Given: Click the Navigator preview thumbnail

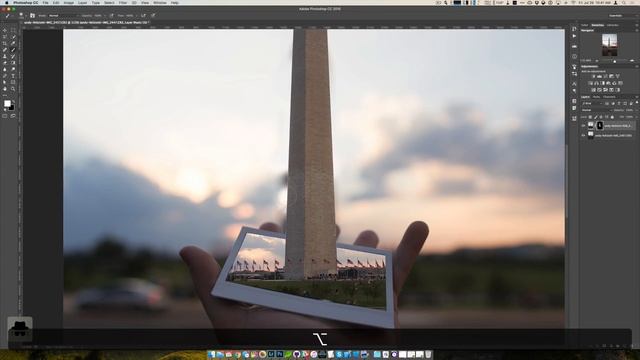Looking at the screenshot, I should (609, 44).
